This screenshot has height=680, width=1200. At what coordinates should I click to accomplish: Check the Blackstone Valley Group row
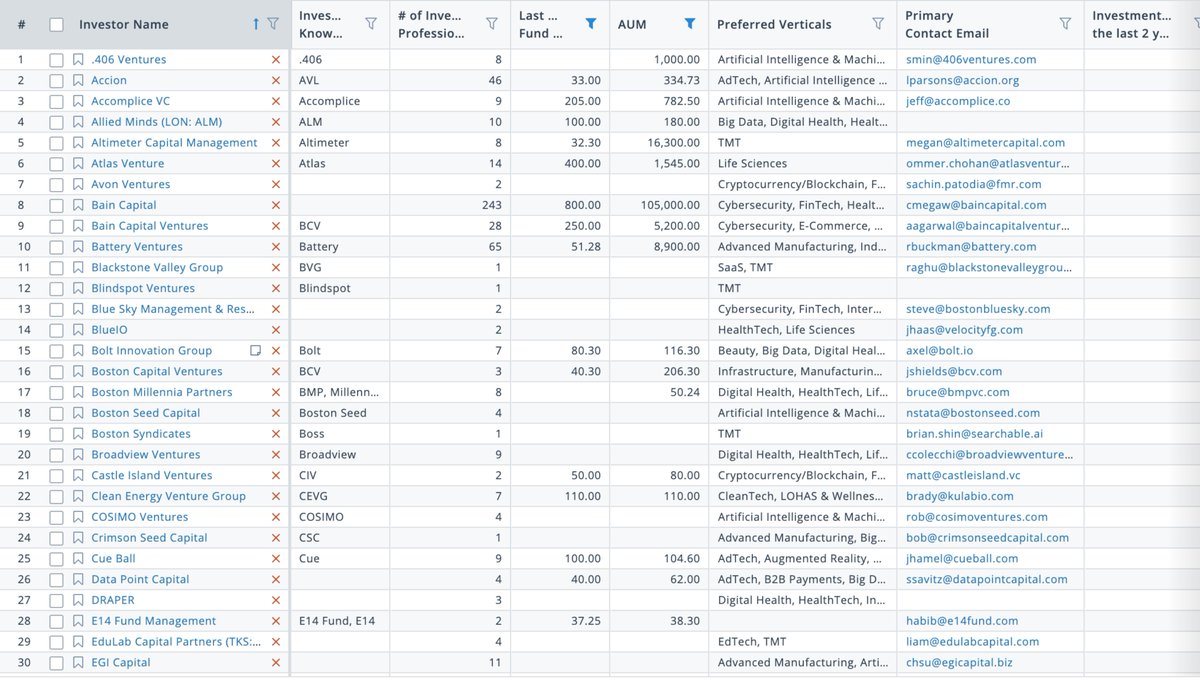pyautogui.click(x=57, y=268)
